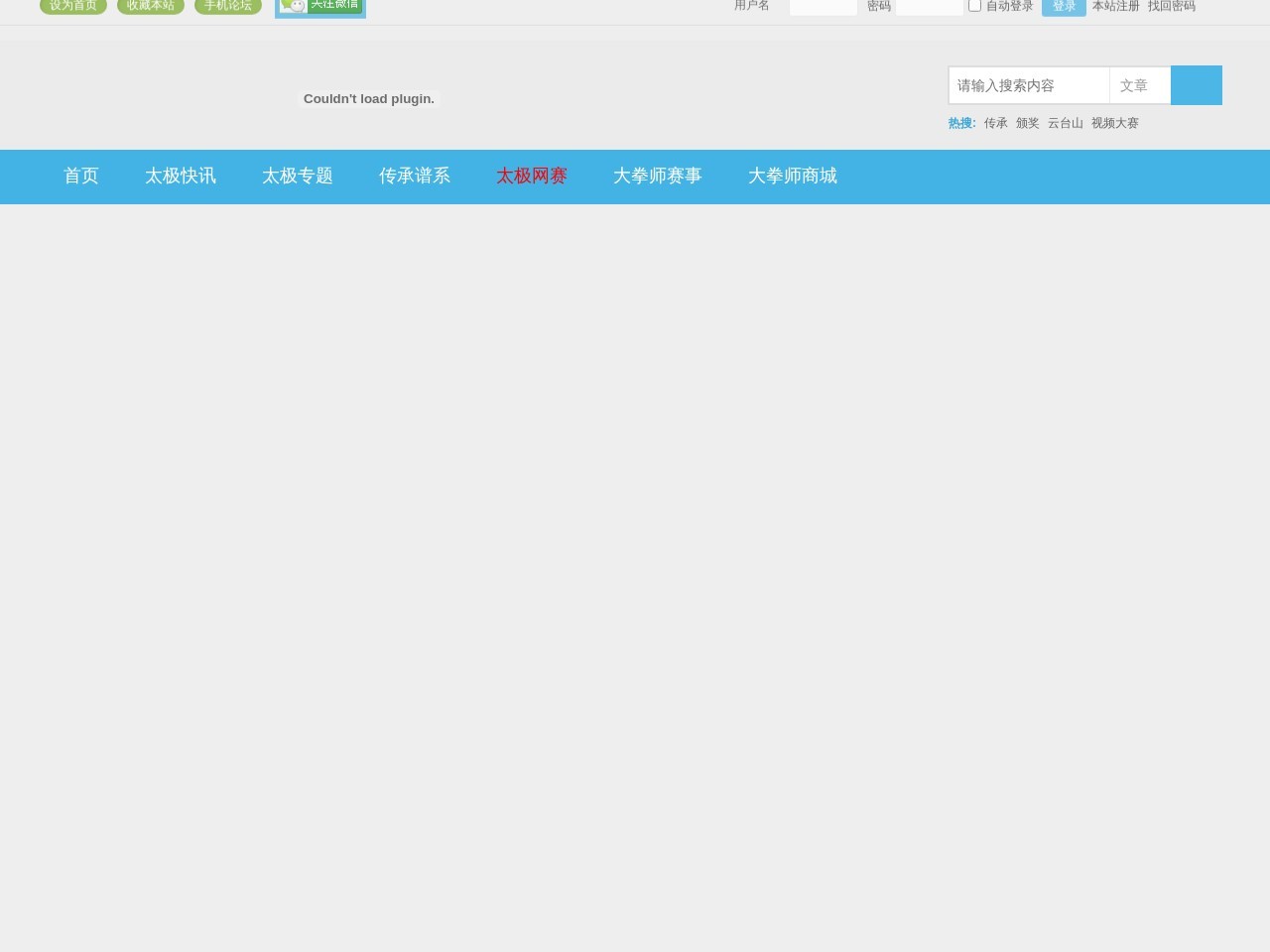Focus the 密码 password field
This screenshot has height=952, width=1270.
(929, 7)
